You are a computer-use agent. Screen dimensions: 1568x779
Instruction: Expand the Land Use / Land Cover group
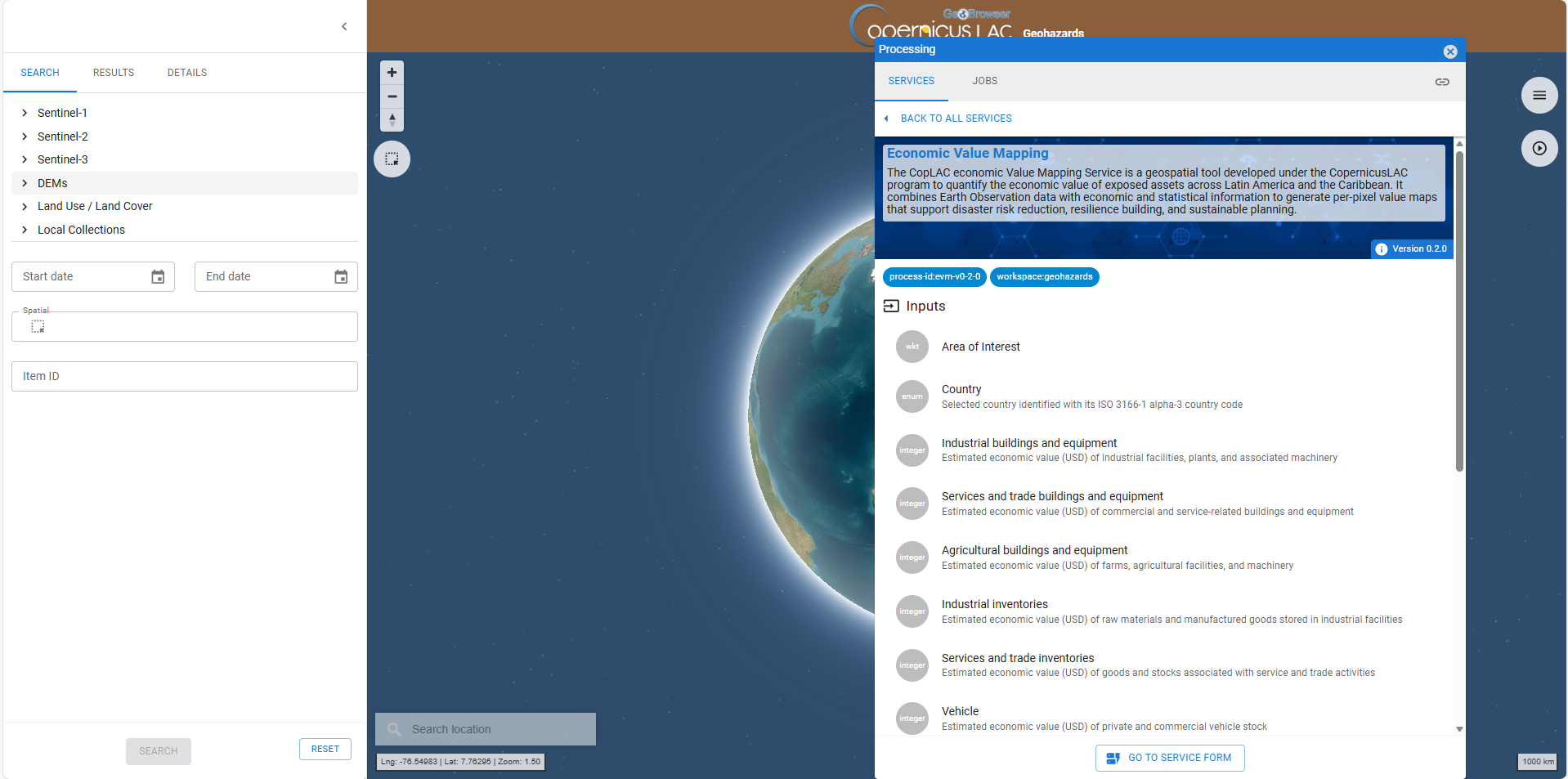25,207
